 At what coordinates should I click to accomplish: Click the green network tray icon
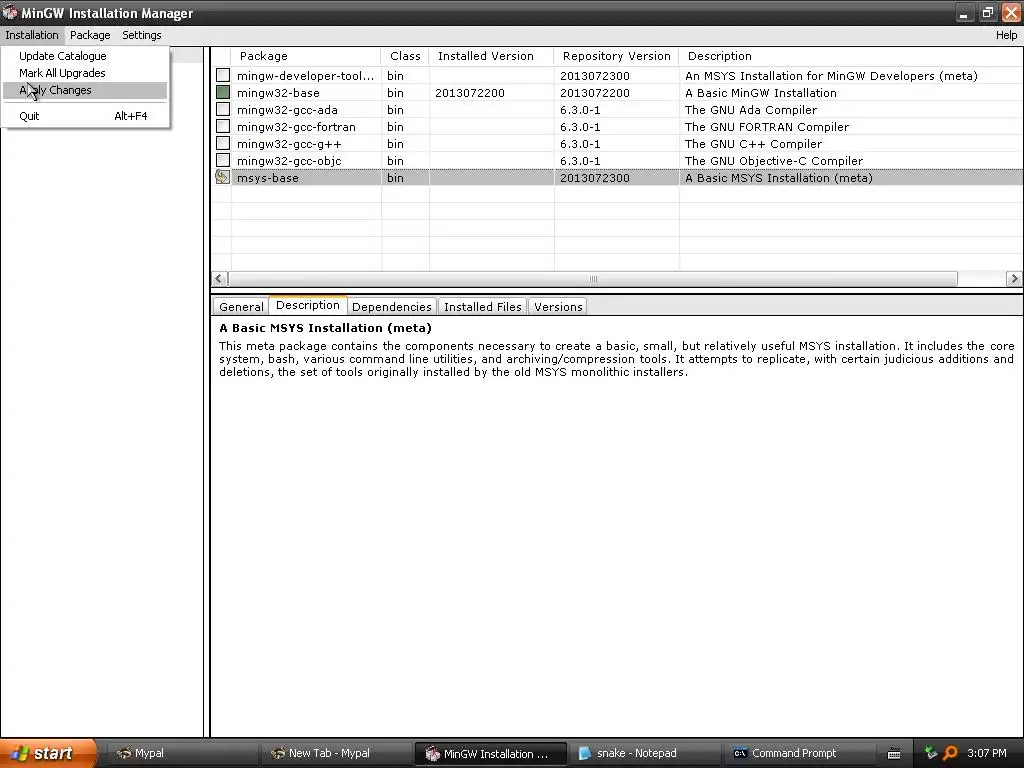pos(931,753)
